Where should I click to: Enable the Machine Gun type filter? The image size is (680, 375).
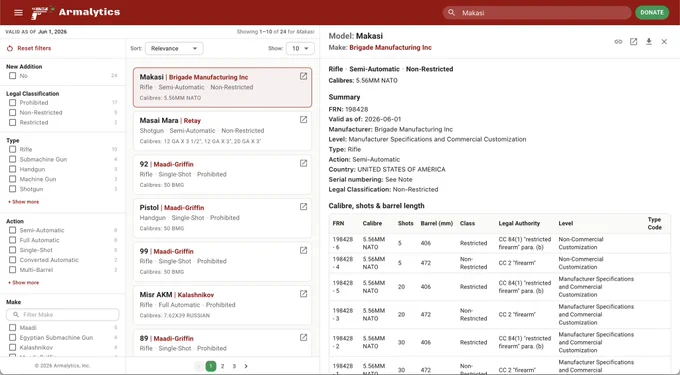click(13, 179)
